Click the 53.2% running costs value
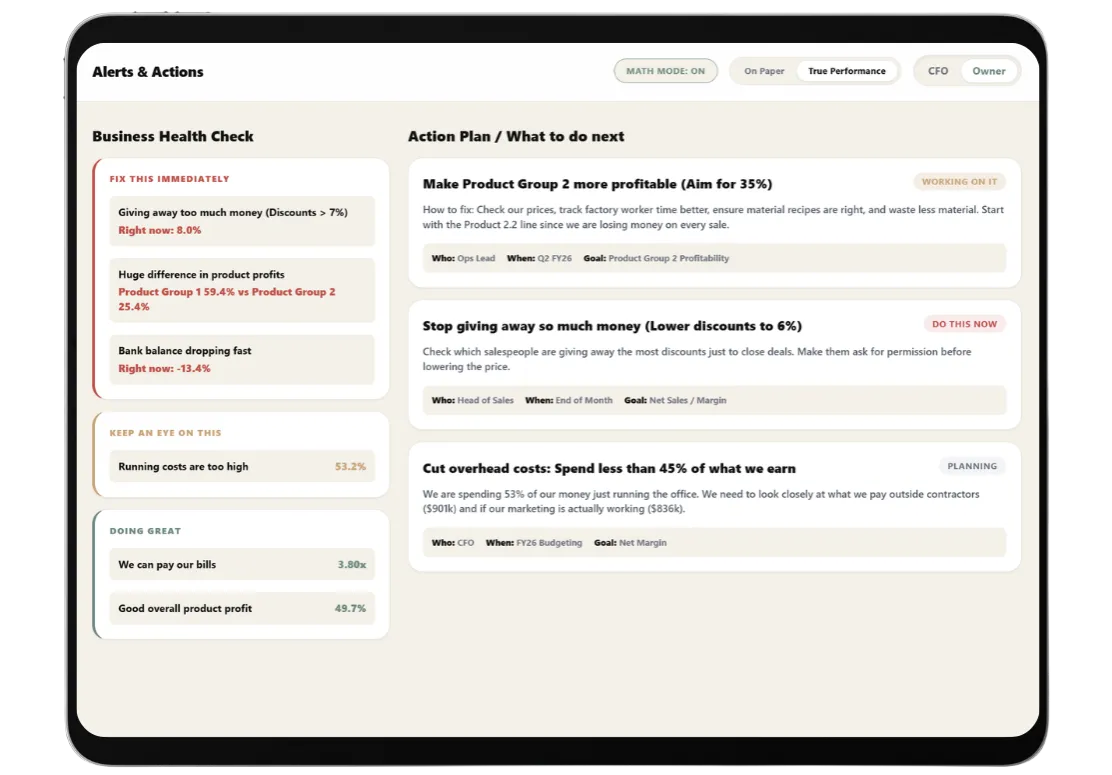The width and height of the screenshot is (1112, 775). coord(350,467)
